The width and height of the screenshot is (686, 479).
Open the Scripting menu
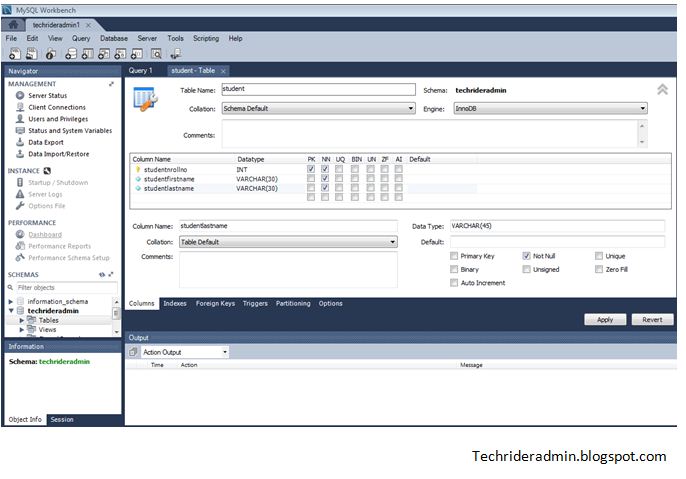point(206,38)
